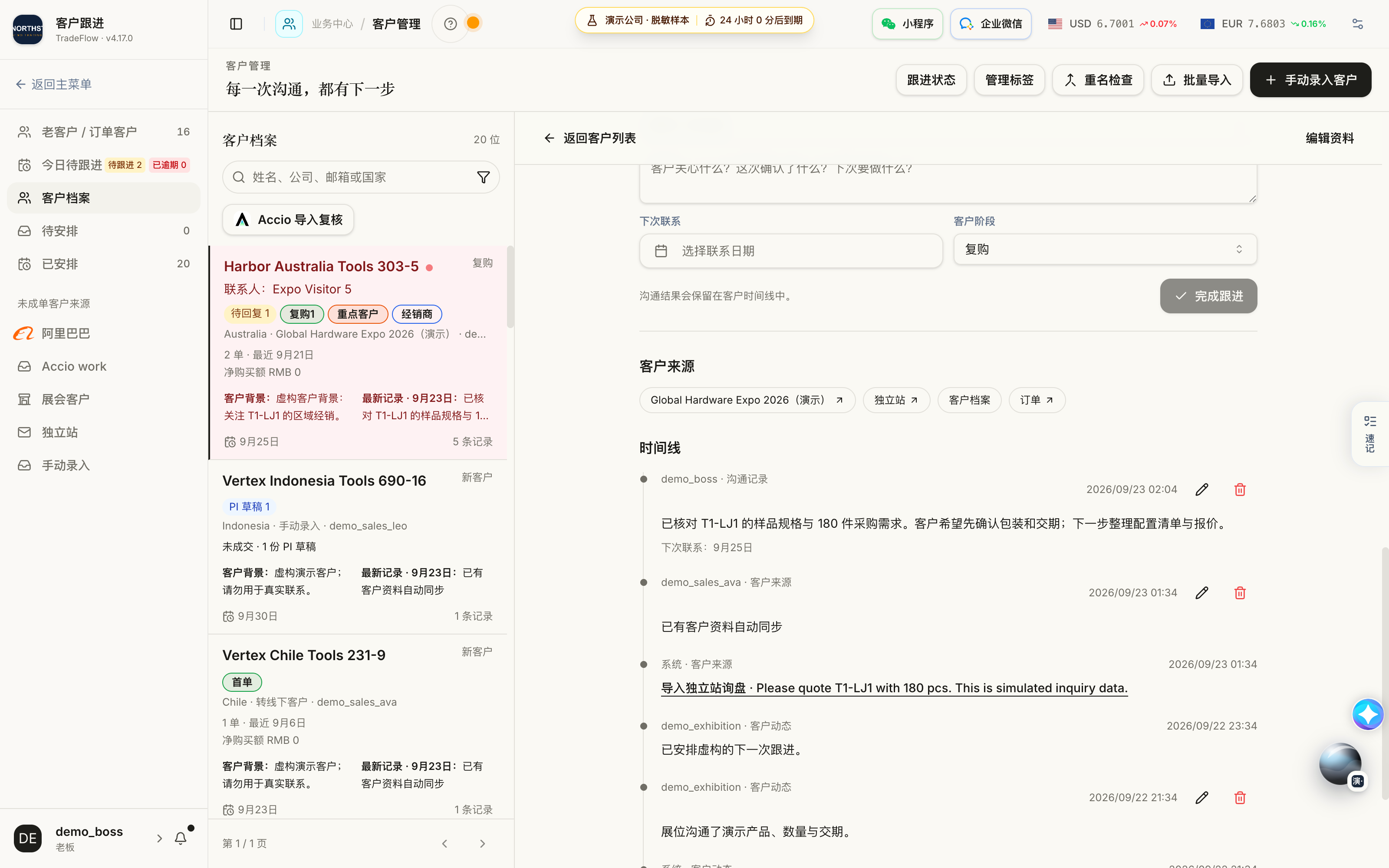Open the 客户阶段 复购 dropdown

pyautogui.click(x=1105, y=249)
